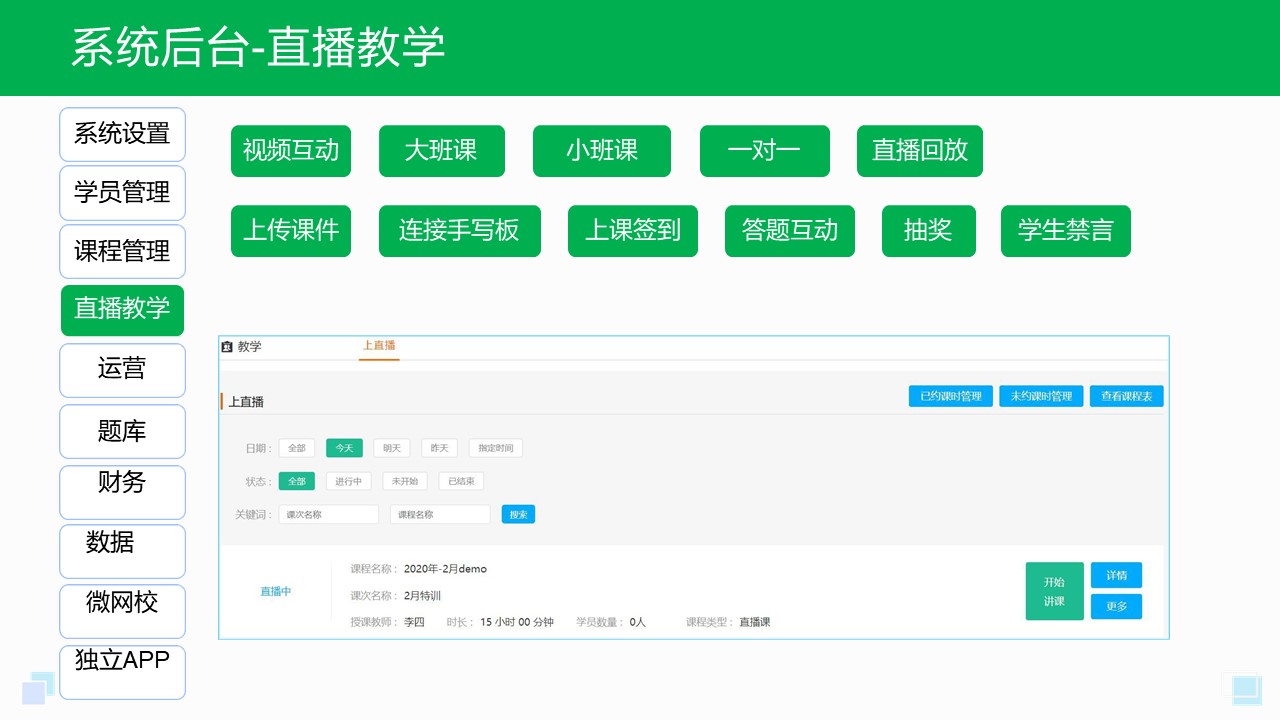
Task: Switch to the 上直播 tab
Action: (x=379, y=345)
